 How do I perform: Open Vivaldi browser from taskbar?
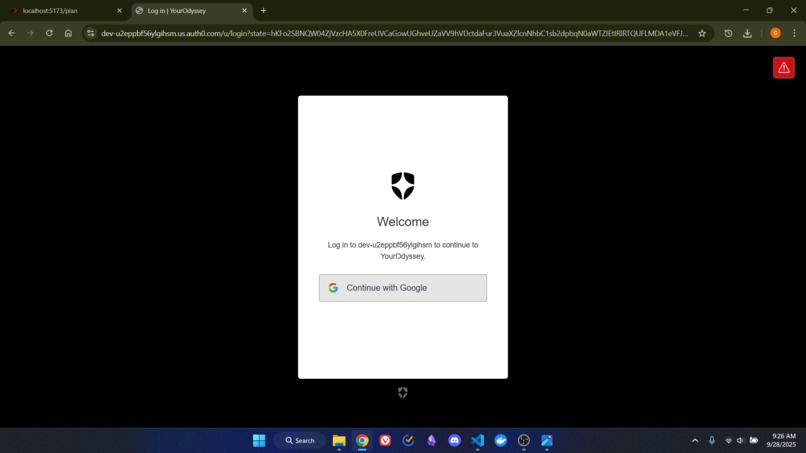pyautogui.click(x=385, y=441)
